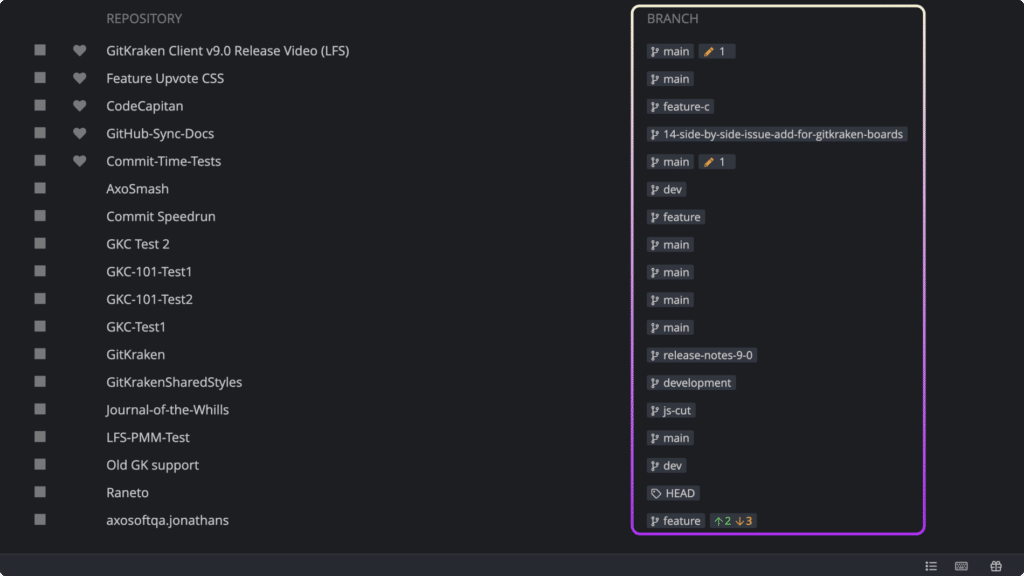Click the pencil edit badge beside GitKraken Client row

point(716,50)
